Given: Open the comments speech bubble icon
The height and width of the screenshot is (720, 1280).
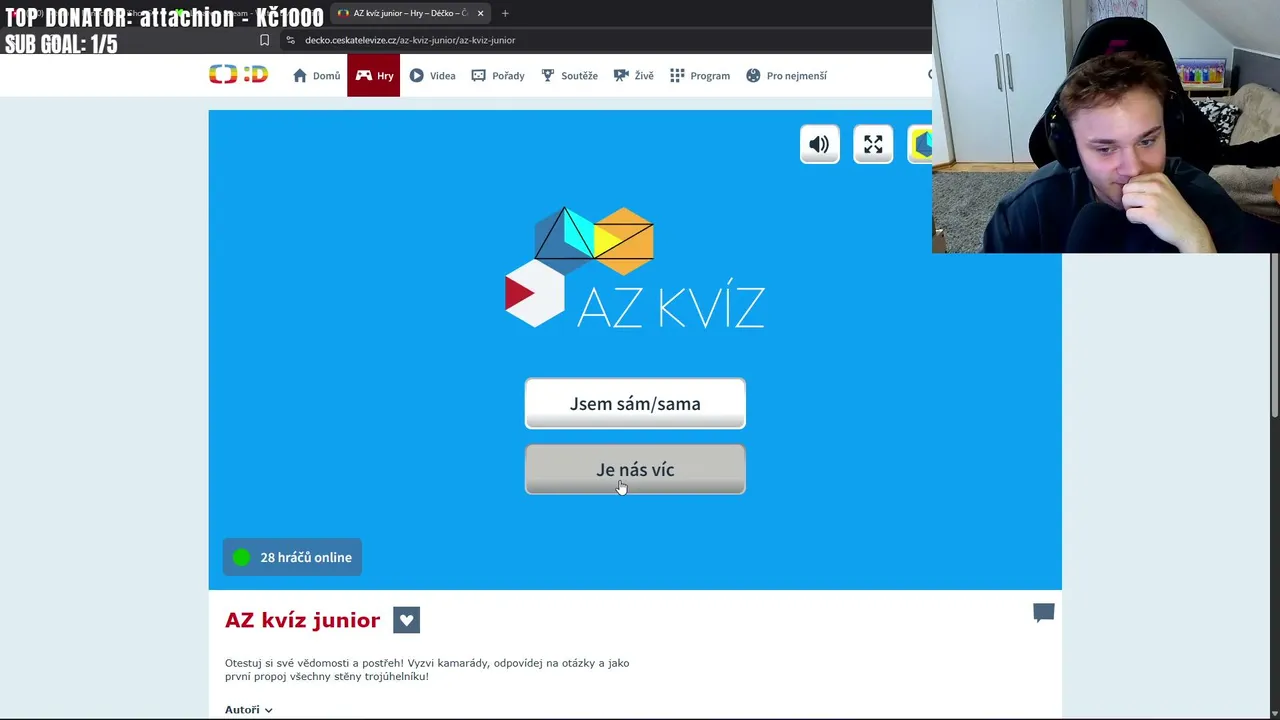Looking at the screenshot, I should coord(1043,613).
